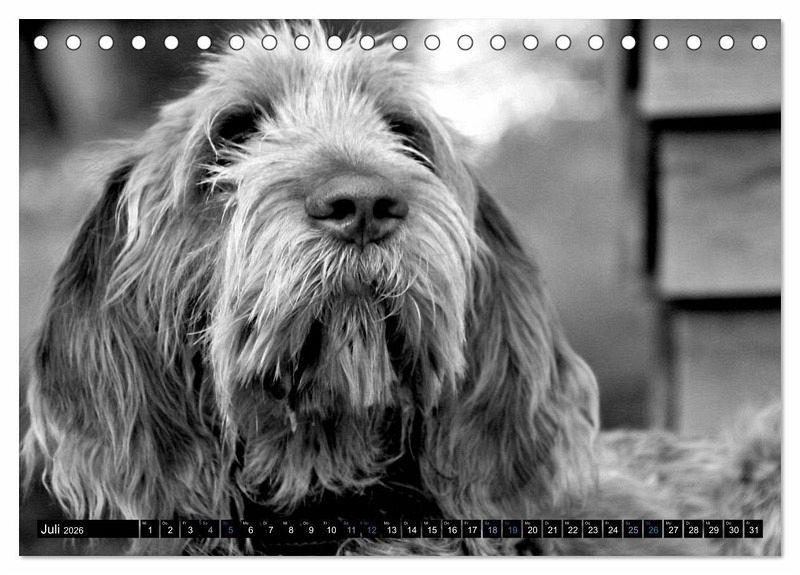Choose day 12 in the date row
The height and width of the screenshot is (575, 800).
point(371,530)
